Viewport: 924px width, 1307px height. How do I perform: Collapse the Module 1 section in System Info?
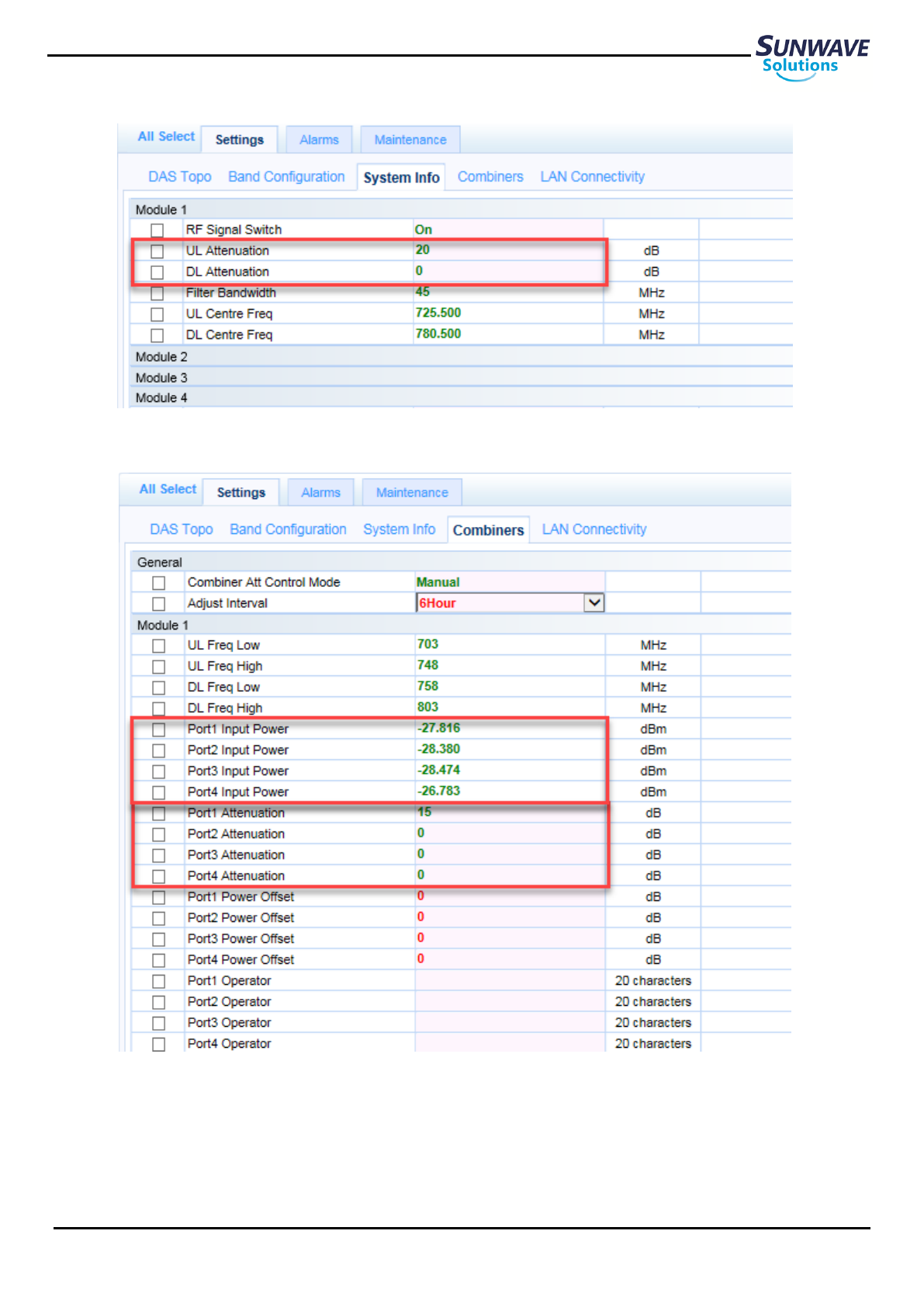point(460,210)
